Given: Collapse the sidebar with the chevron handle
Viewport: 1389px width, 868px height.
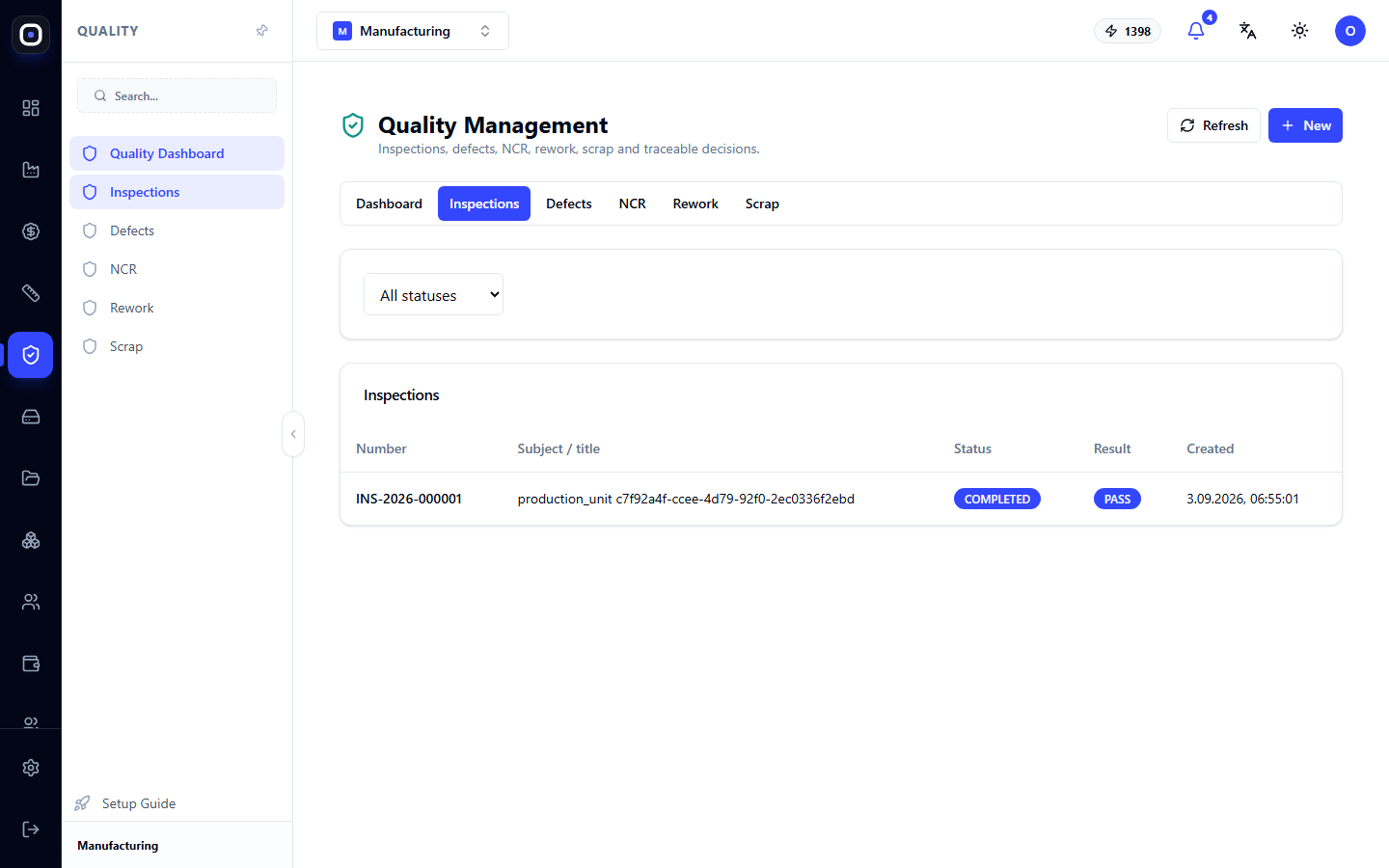Looking at the screenshot, I should tap(293, 434).
